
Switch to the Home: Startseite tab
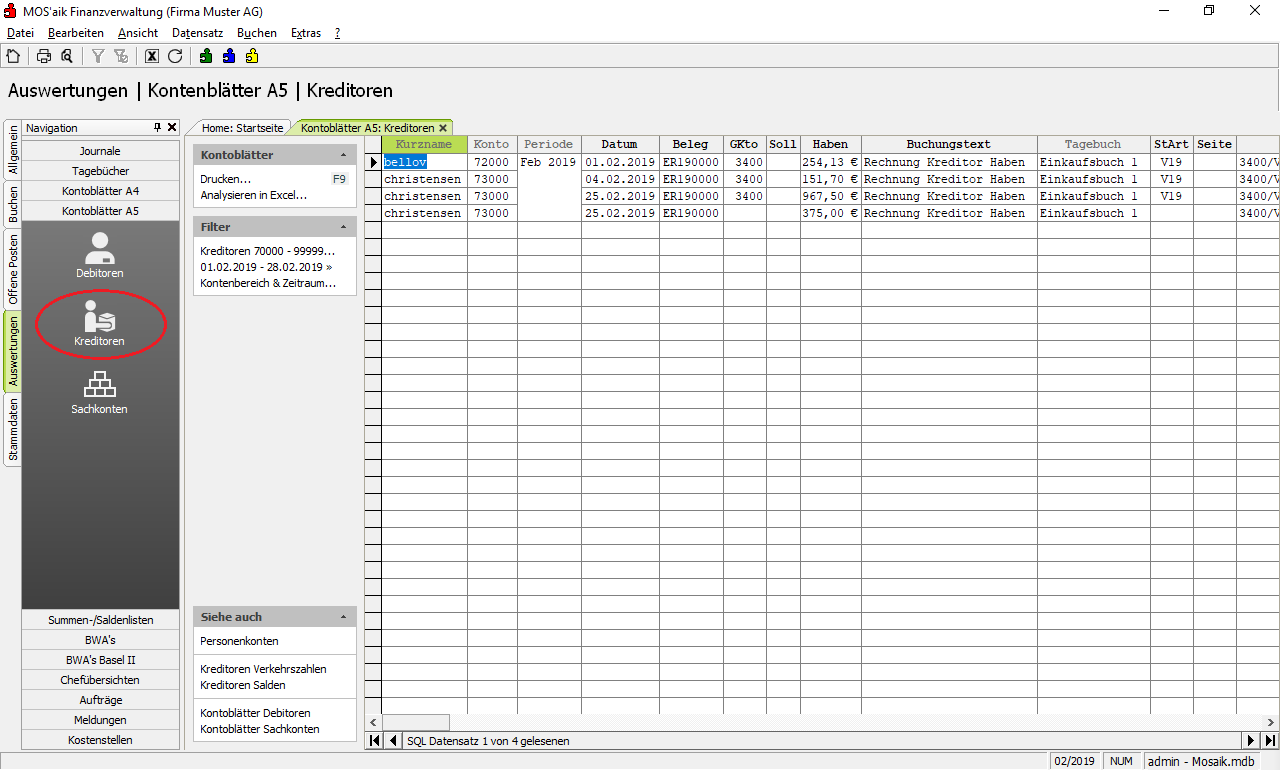(242, 128)
